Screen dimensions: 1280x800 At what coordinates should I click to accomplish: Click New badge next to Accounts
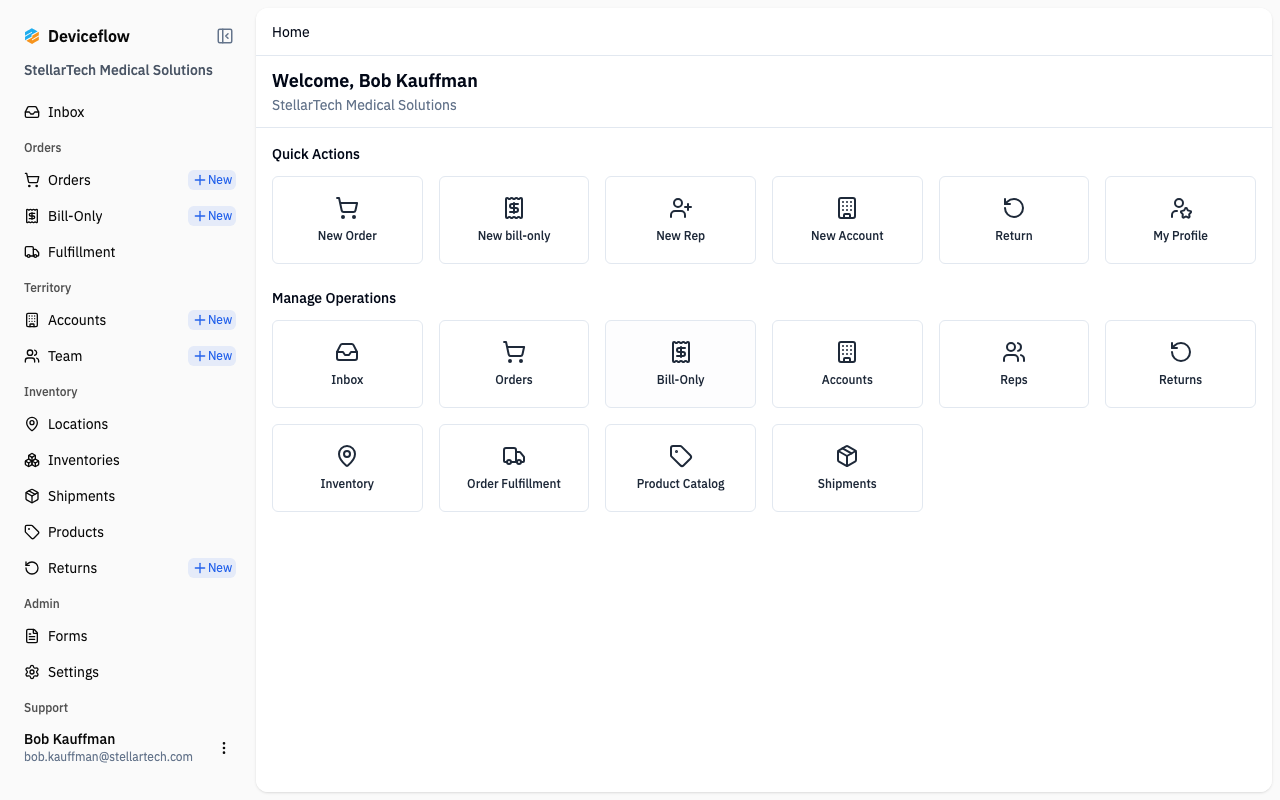(212, 320)
